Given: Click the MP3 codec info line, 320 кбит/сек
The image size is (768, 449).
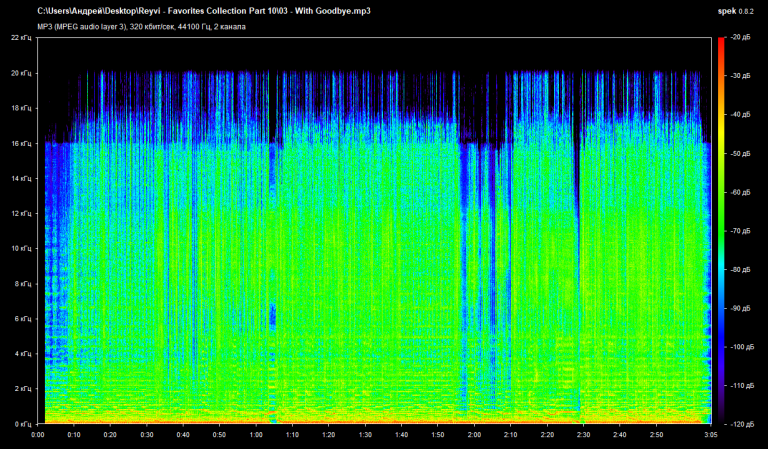Looking at the screenshot, I should click(141, 26).
